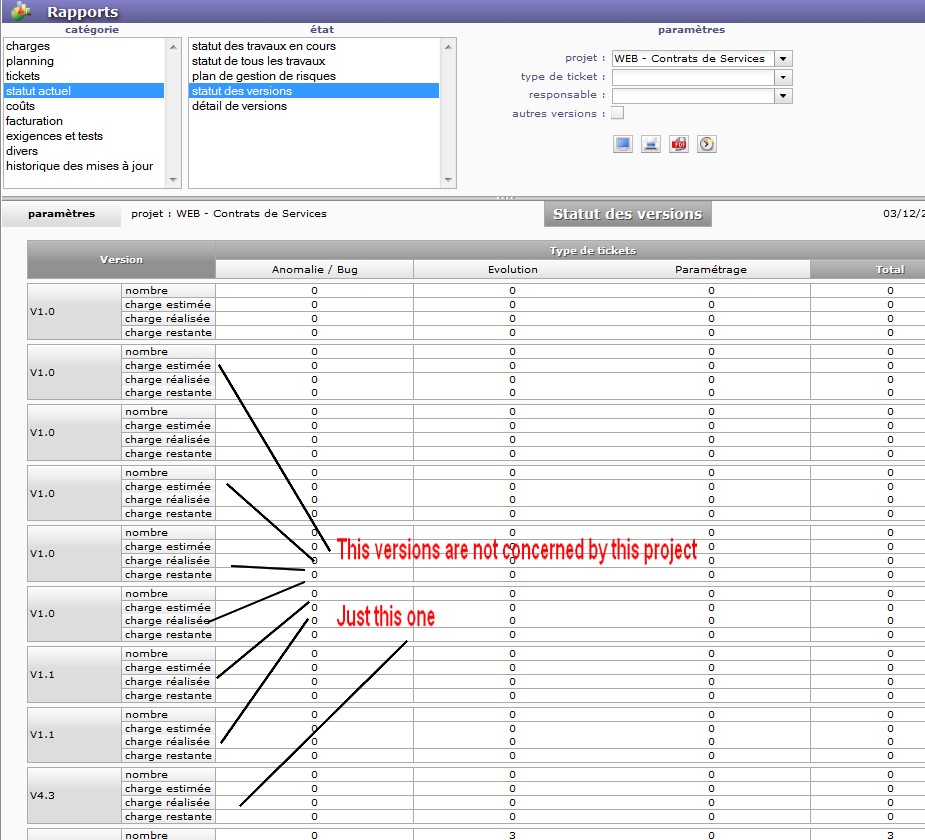Click the print report icon
The width and height of the screenshot is (925, 840).
tap(651, 144)
